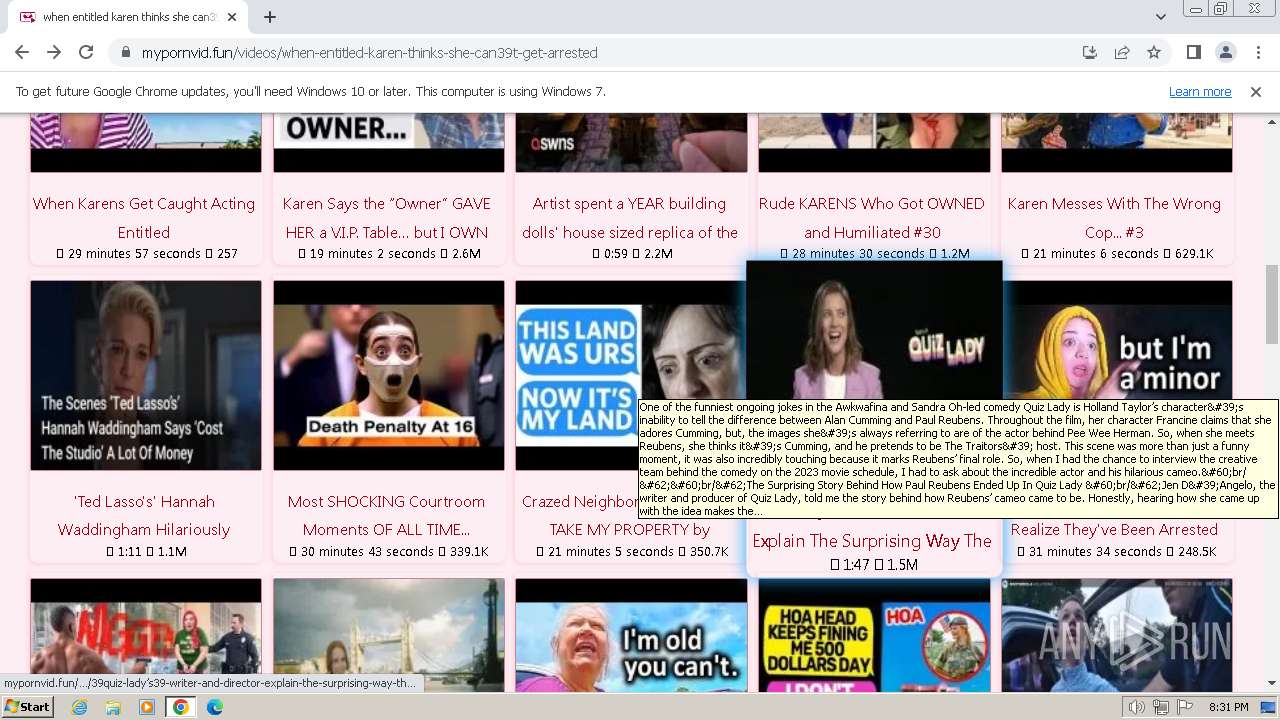
Task: Open 'Ted Lasso's Hannah Waddingham Hilariously' title
Action: click(144, 515)
